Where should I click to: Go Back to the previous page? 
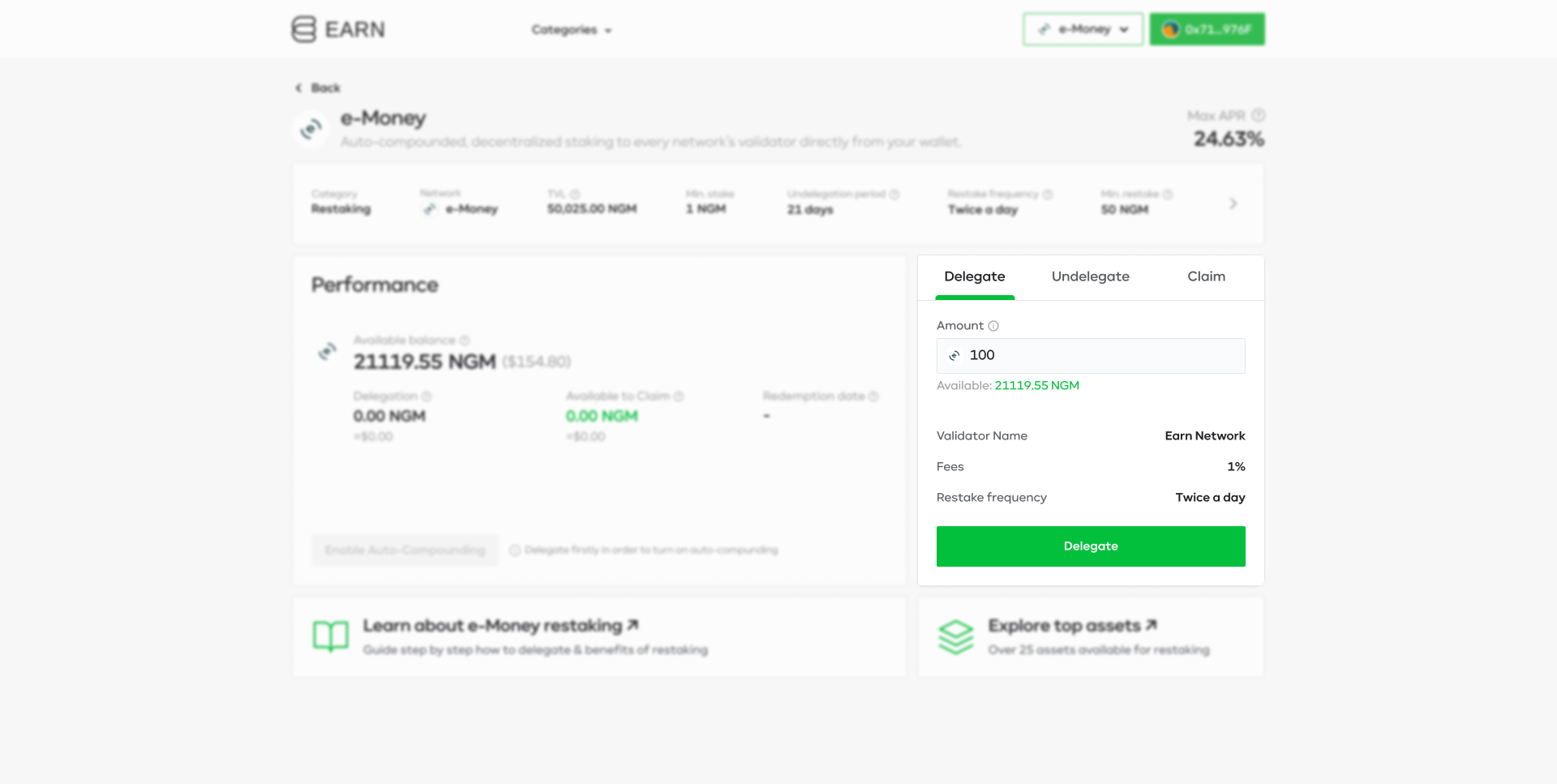click(318, 88)
